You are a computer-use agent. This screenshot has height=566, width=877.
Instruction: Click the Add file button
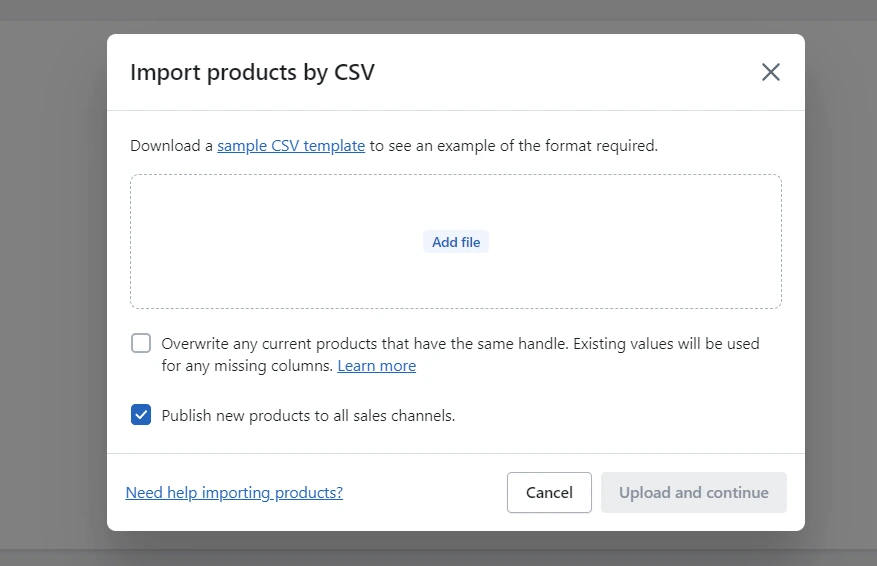[456, 242]
